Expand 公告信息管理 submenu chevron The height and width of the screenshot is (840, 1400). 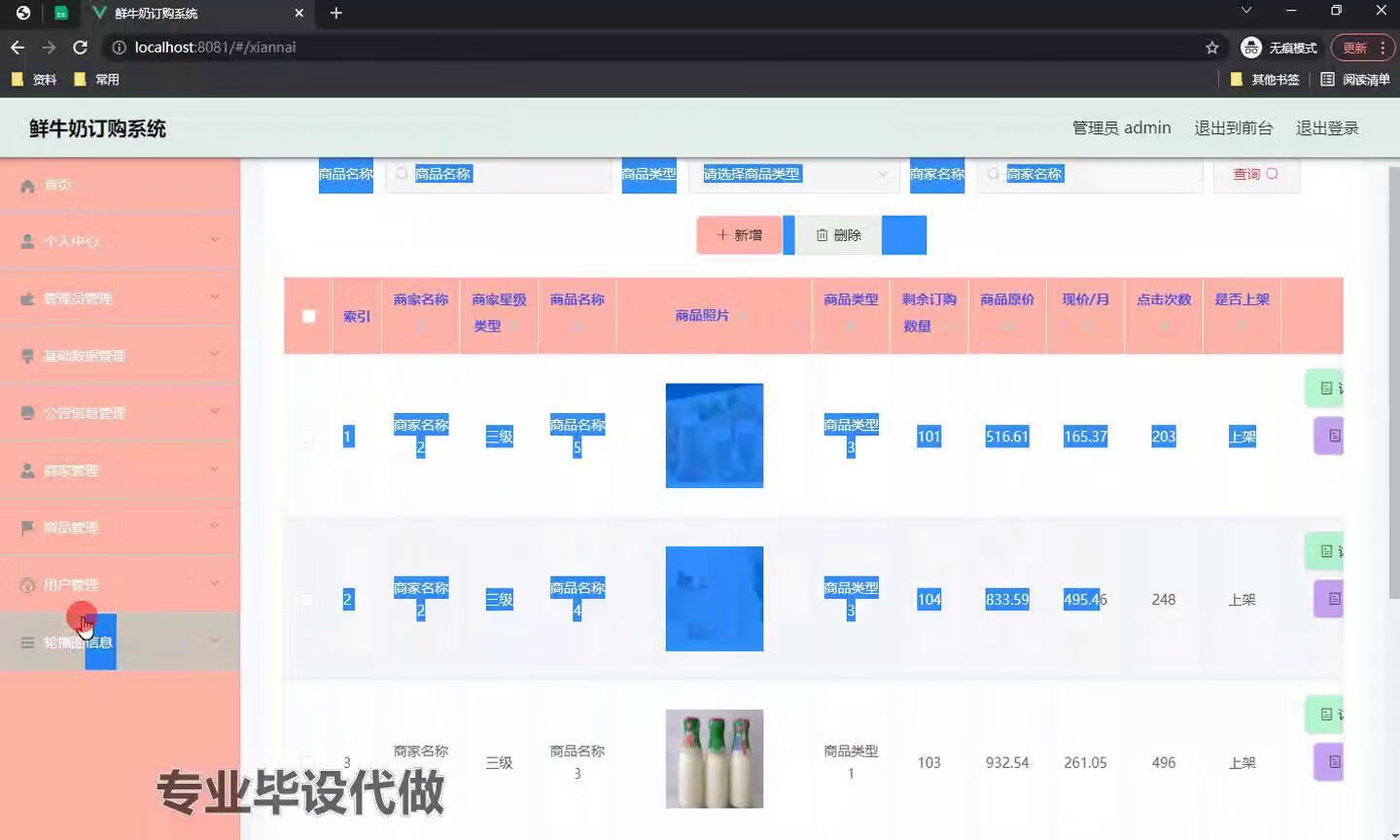(x=215, y=412)
